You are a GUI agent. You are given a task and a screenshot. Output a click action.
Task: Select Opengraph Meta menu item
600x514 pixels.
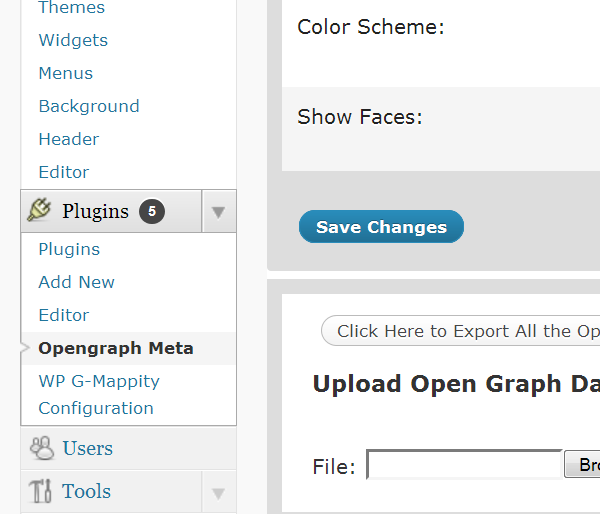coord(116,349)
